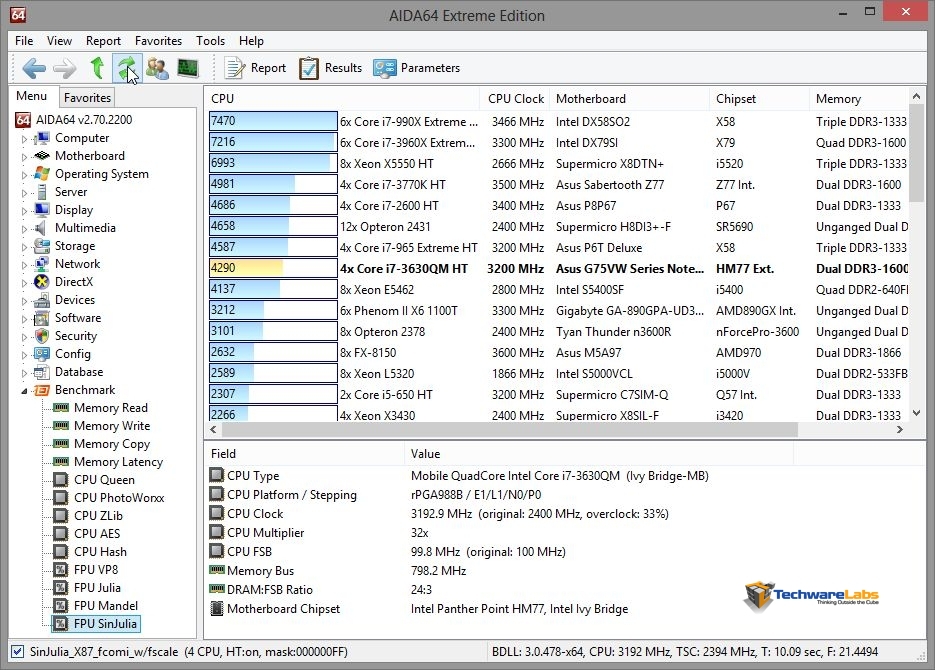Click the results list horizontal scrollbar
Screen dimensions: 935x670
coord(510,429)
